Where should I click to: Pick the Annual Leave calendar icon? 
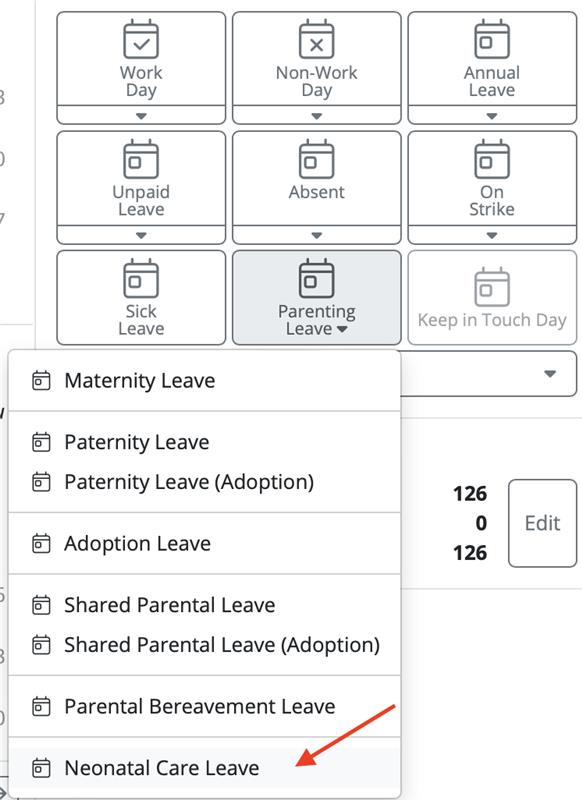pos(492,39)
